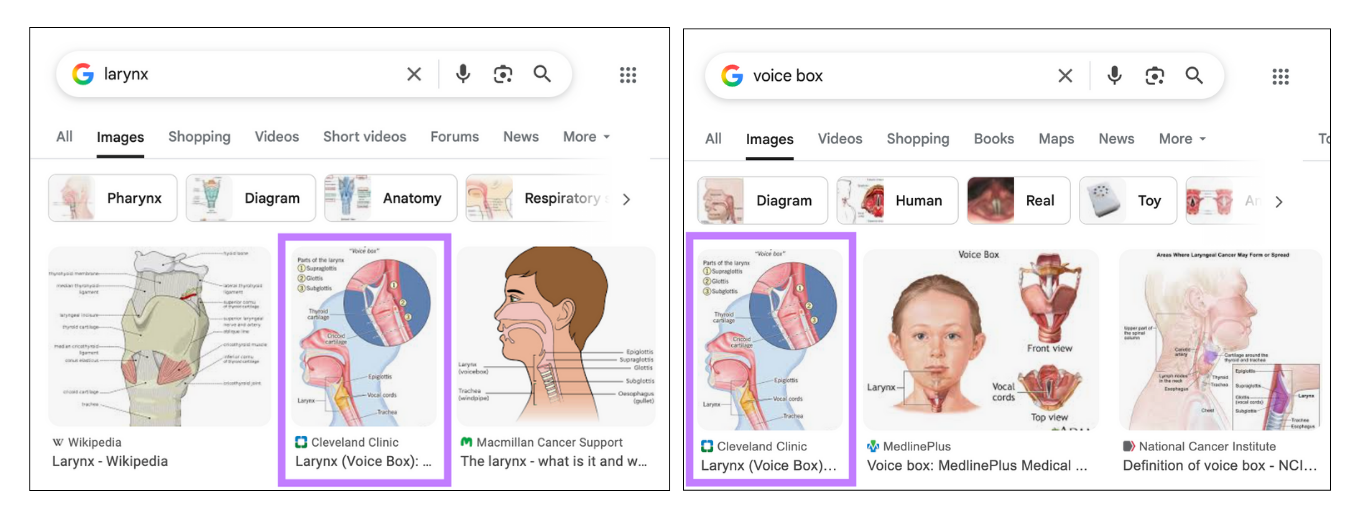
Task: Click the magnifier search button in larynx window
Action: coord(542,74)
